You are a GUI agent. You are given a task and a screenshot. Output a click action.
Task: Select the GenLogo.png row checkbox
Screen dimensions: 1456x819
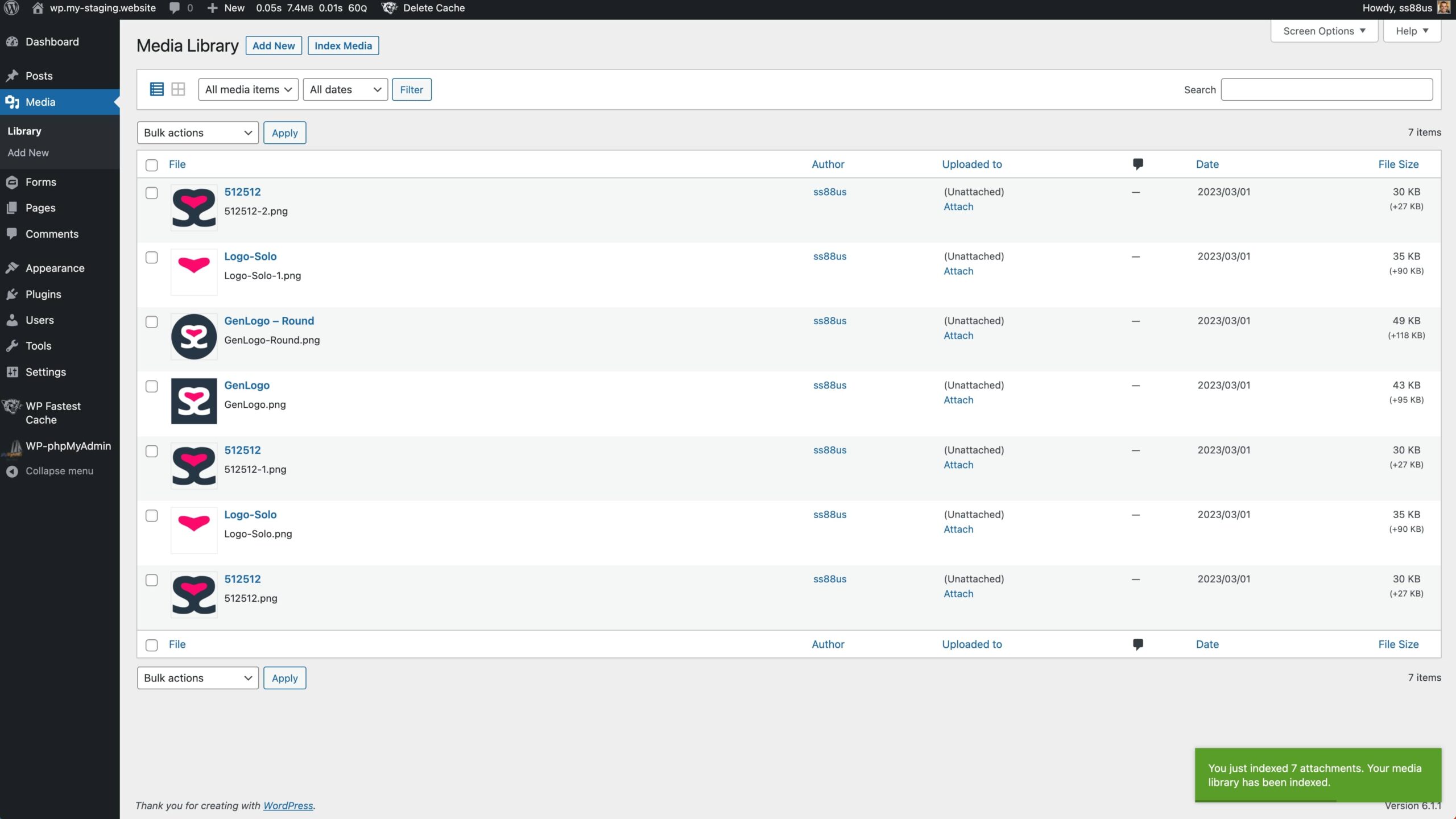pyautogui.click(x=151, y=386)
